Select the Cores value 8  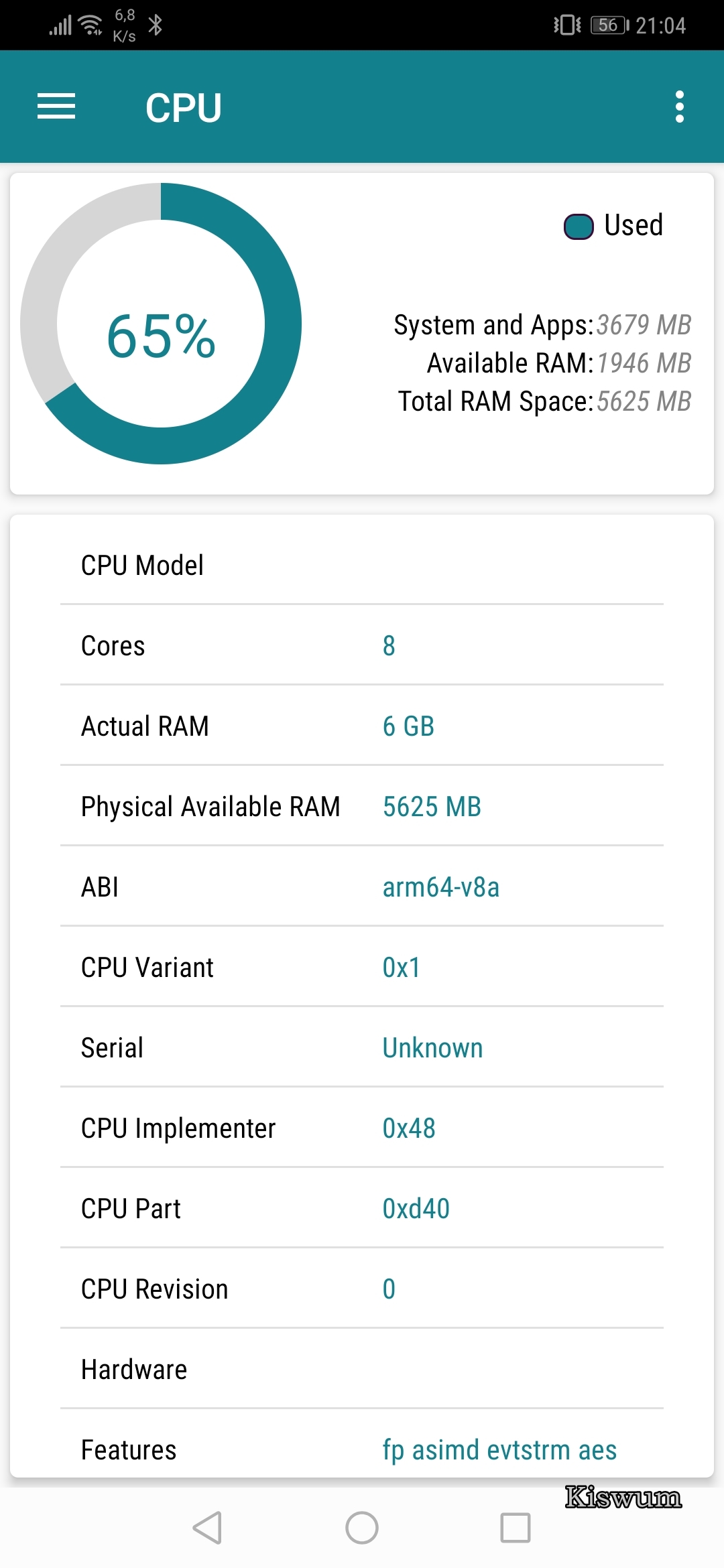[x=389, y=646]
